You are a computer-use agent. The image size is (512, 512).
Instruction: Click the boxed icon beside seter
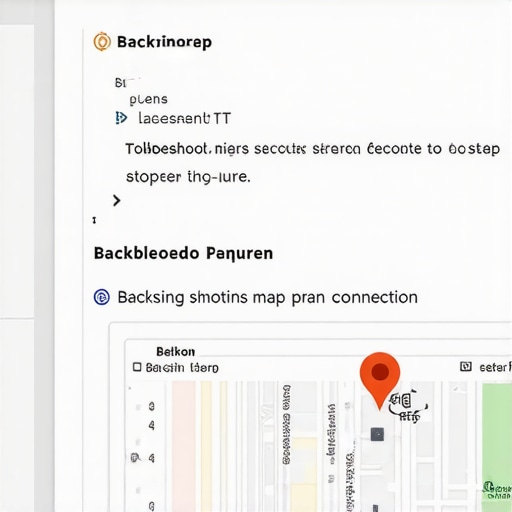tap(466, 367)
